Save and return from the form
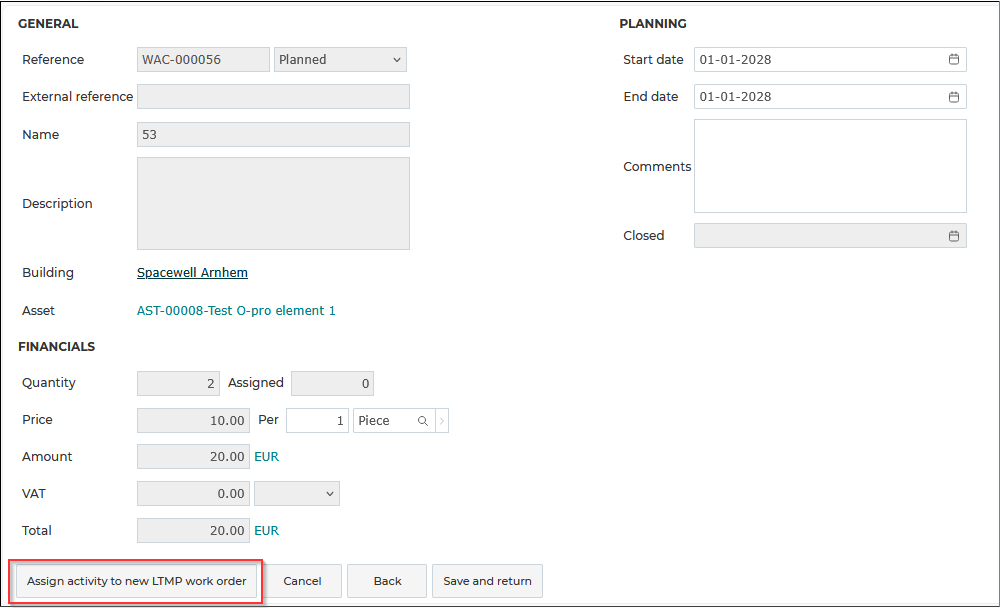Screen dimensions: 1000x608 487,581
